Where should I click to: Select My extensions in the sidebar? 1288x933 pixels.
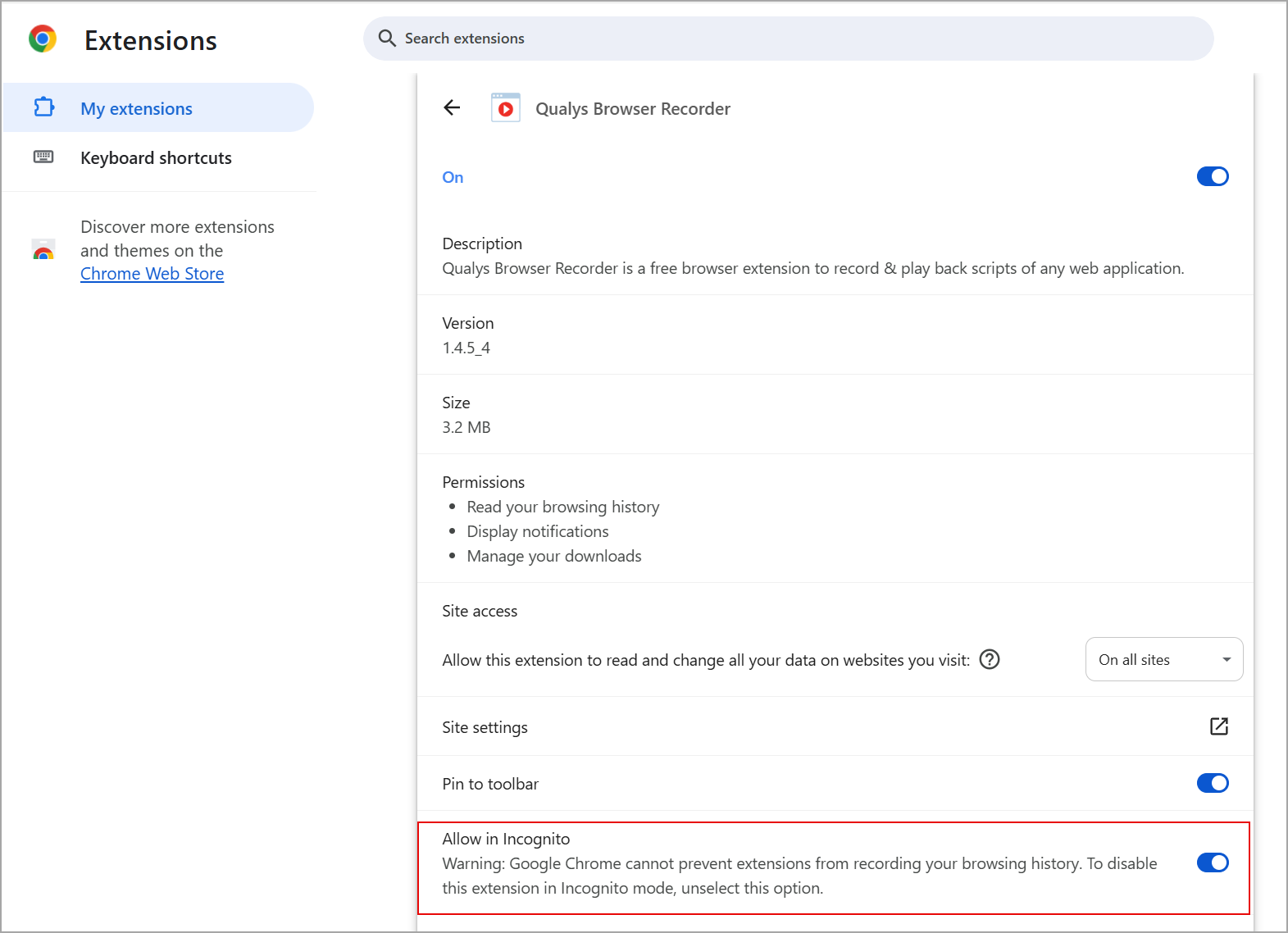pyautogui.click(x=158, y=107)
